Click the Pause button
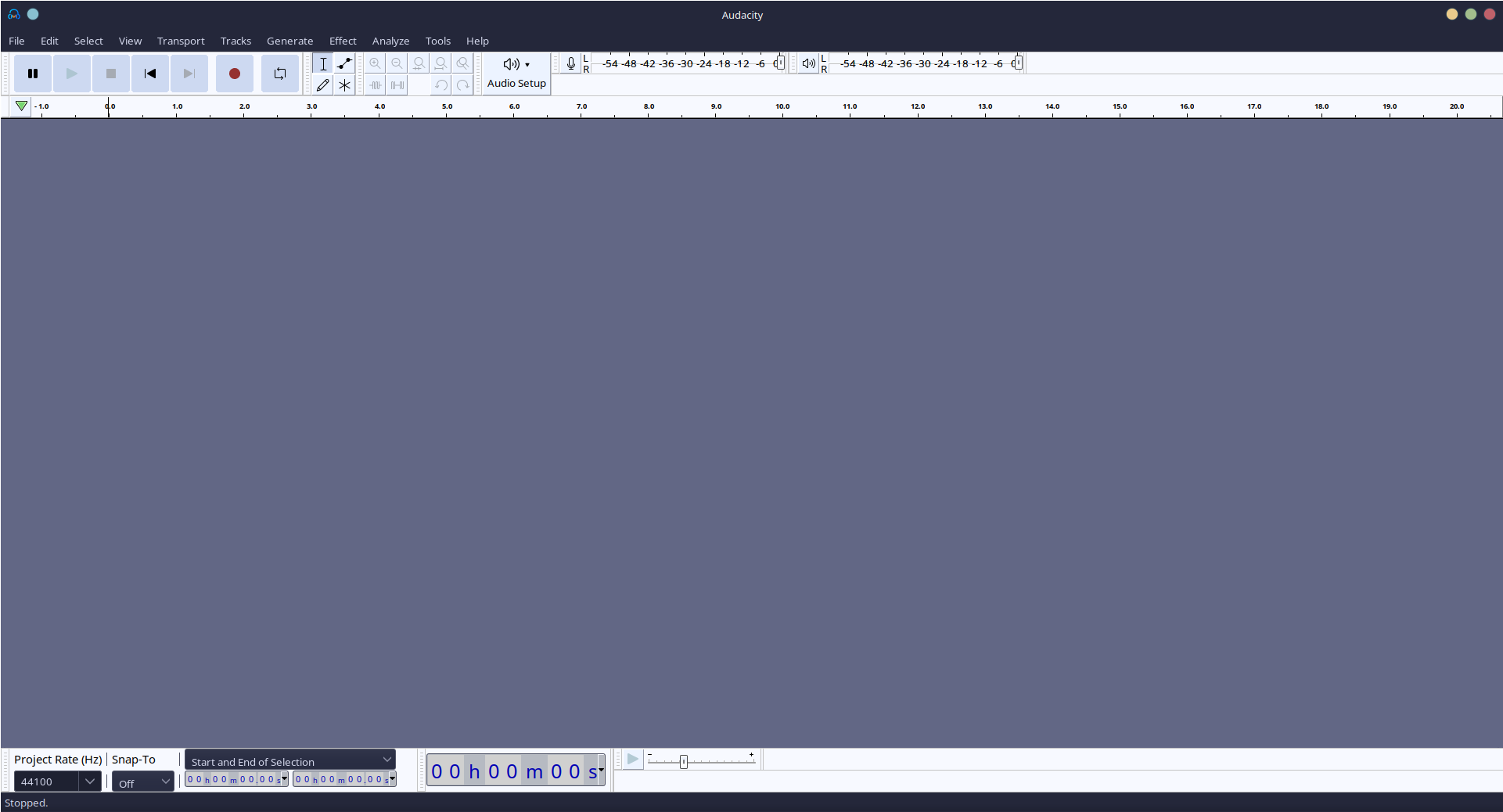The height and width of the screenshot is (812, 1503). (x=33, y=74)
